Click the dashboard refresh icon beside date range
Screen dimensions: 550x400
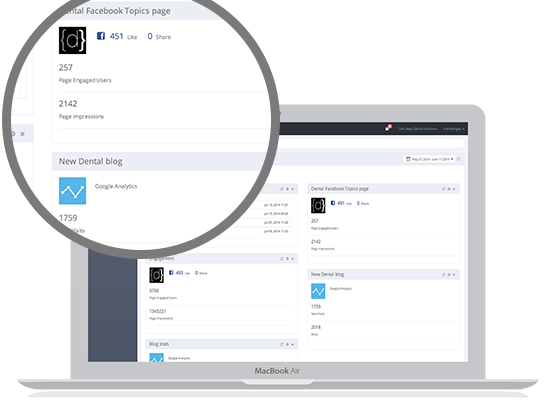click(459, 159)
